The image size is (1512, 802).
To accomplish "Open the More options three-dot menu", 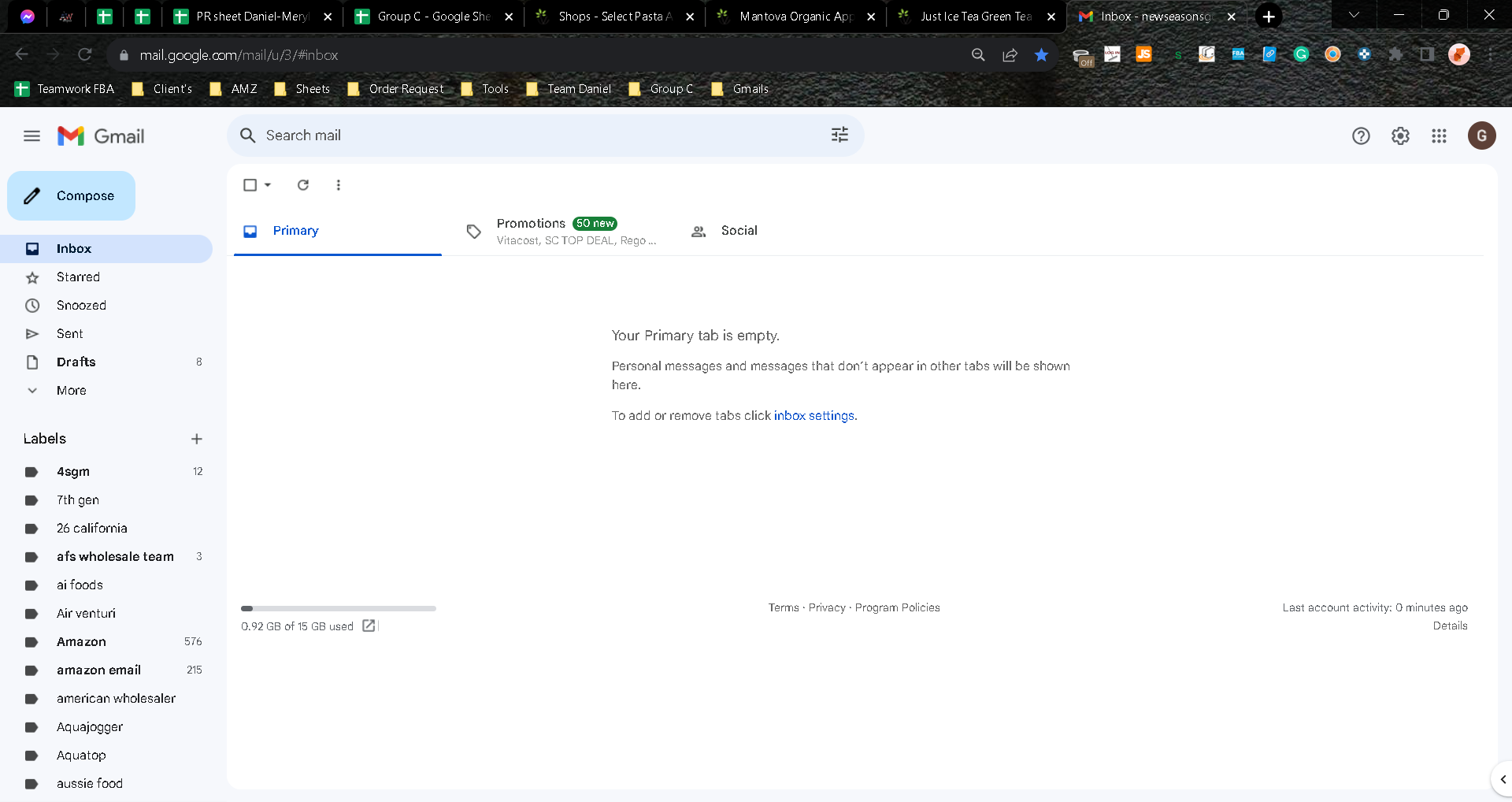I will [339, 185].
